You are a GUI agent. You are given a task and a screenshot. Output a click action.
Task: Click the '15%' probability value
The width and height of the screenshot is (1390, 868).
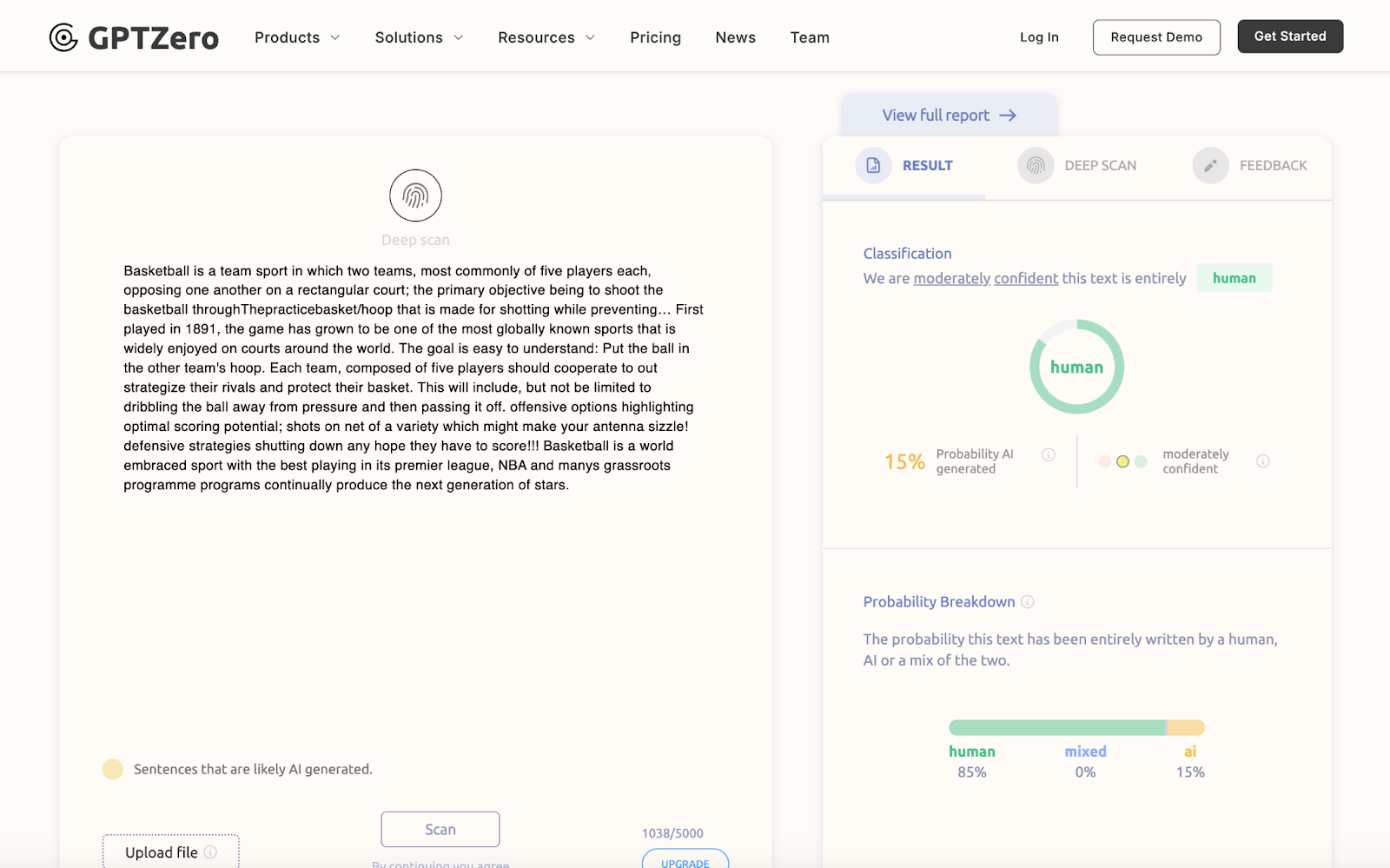[904, 461]
